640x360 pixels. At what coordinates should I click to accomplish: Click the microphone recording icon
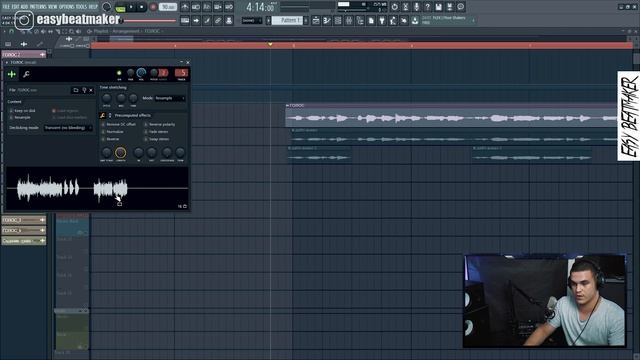tap(416, 7)
